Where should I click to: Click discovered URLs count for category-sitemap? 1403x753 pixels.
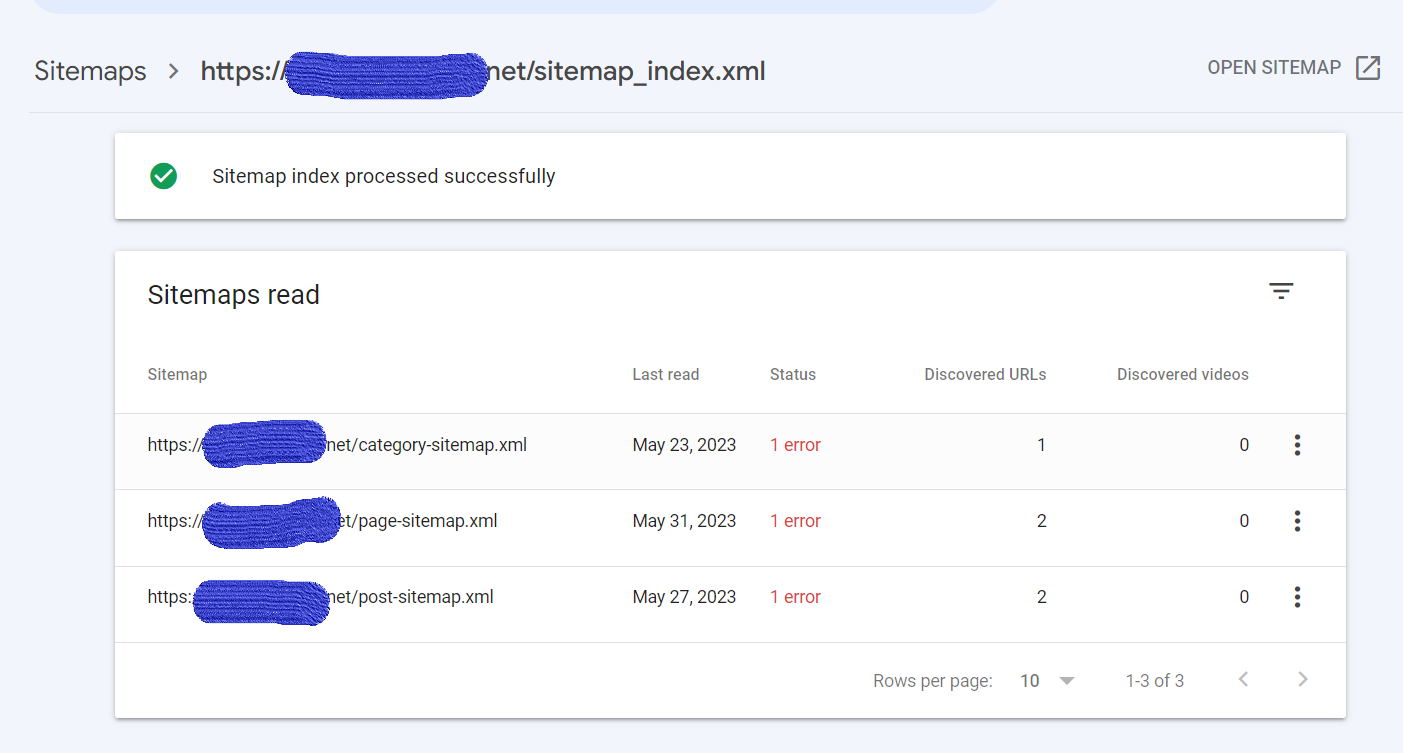[x=1041, y=445]
